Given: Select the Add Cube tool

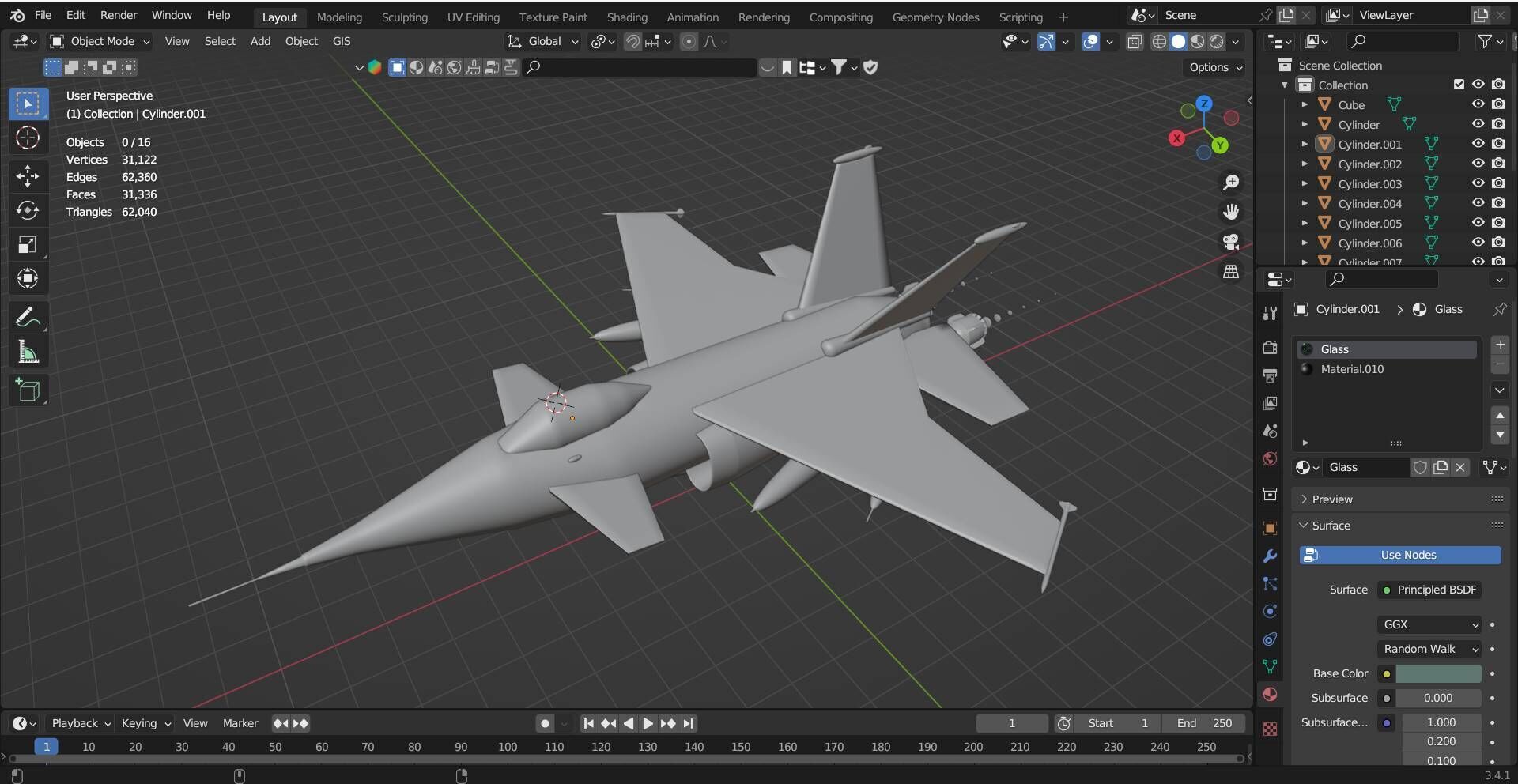Looking at the screenshot, I should (x=28, y=390).
